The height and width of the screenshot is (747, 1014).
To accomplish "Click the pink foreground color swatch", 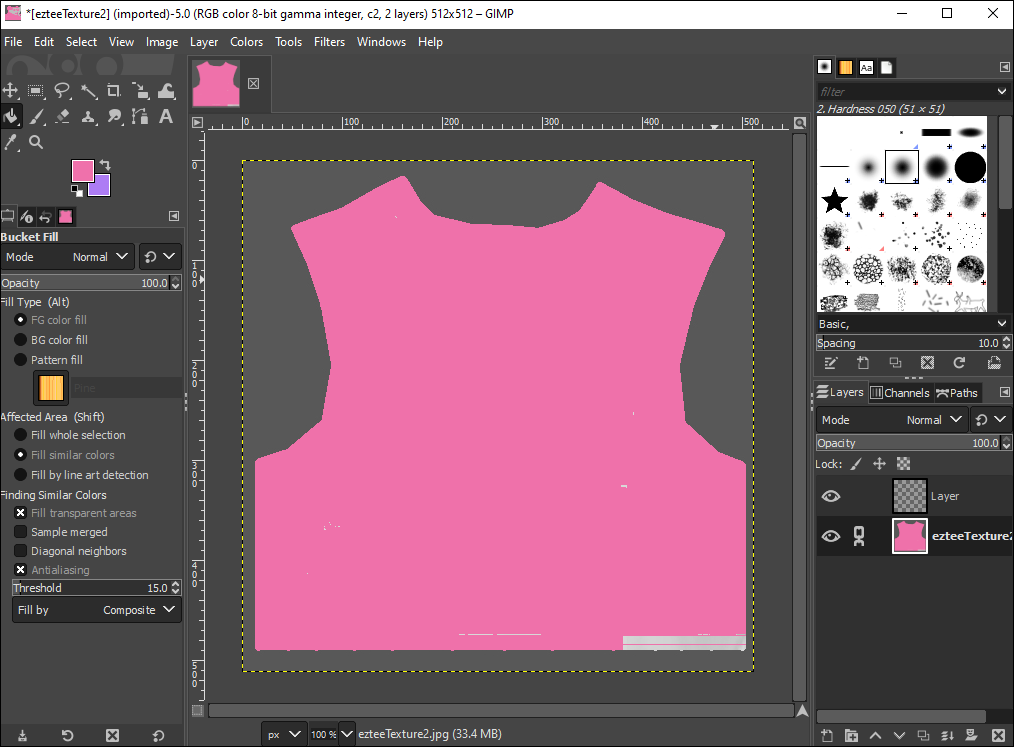I will (x=82, y=171).
